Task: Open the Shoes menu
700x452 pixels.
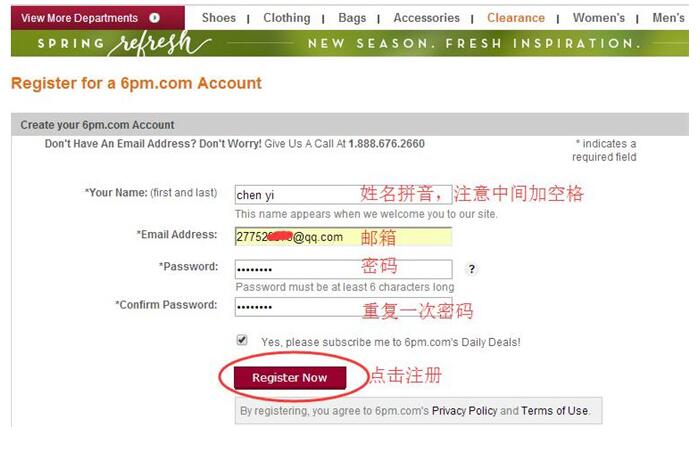Action: tap(219, 18)
